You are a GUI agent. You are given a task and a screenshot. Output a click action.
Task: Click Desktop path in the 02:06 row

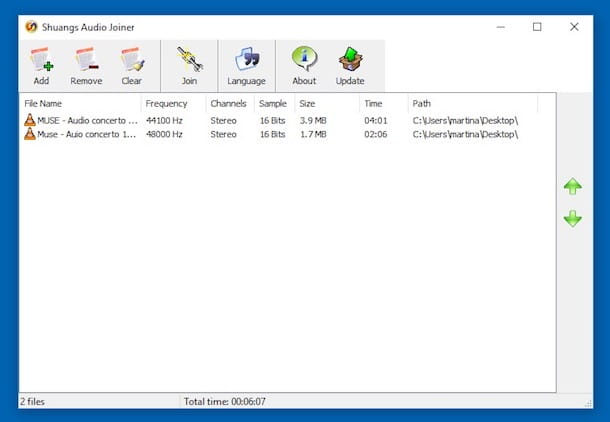(x=465, y=134)
